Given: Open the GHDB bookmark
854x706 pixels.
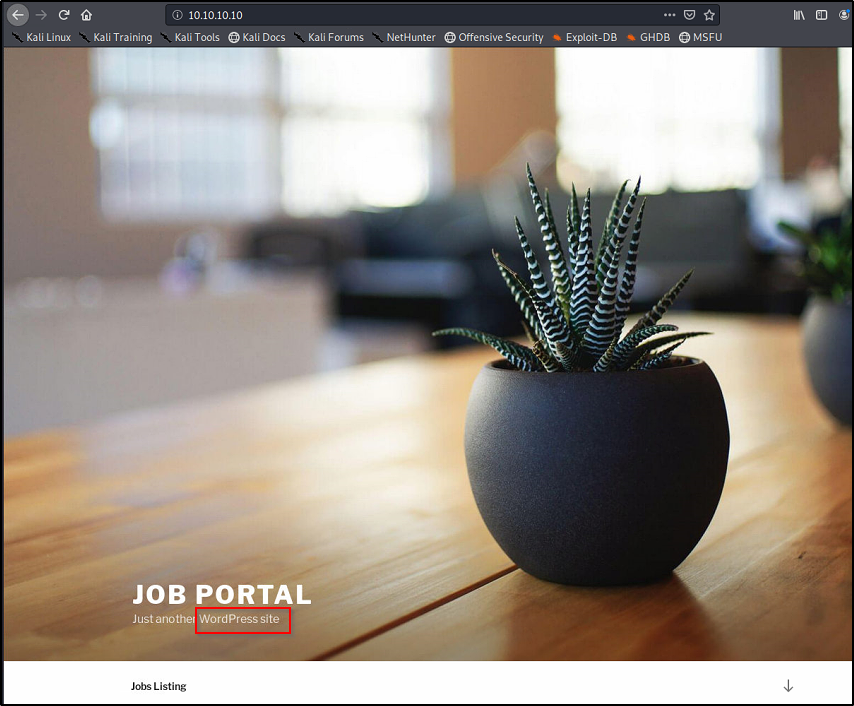Looking at the screenshot, I should tap(648, 37).
